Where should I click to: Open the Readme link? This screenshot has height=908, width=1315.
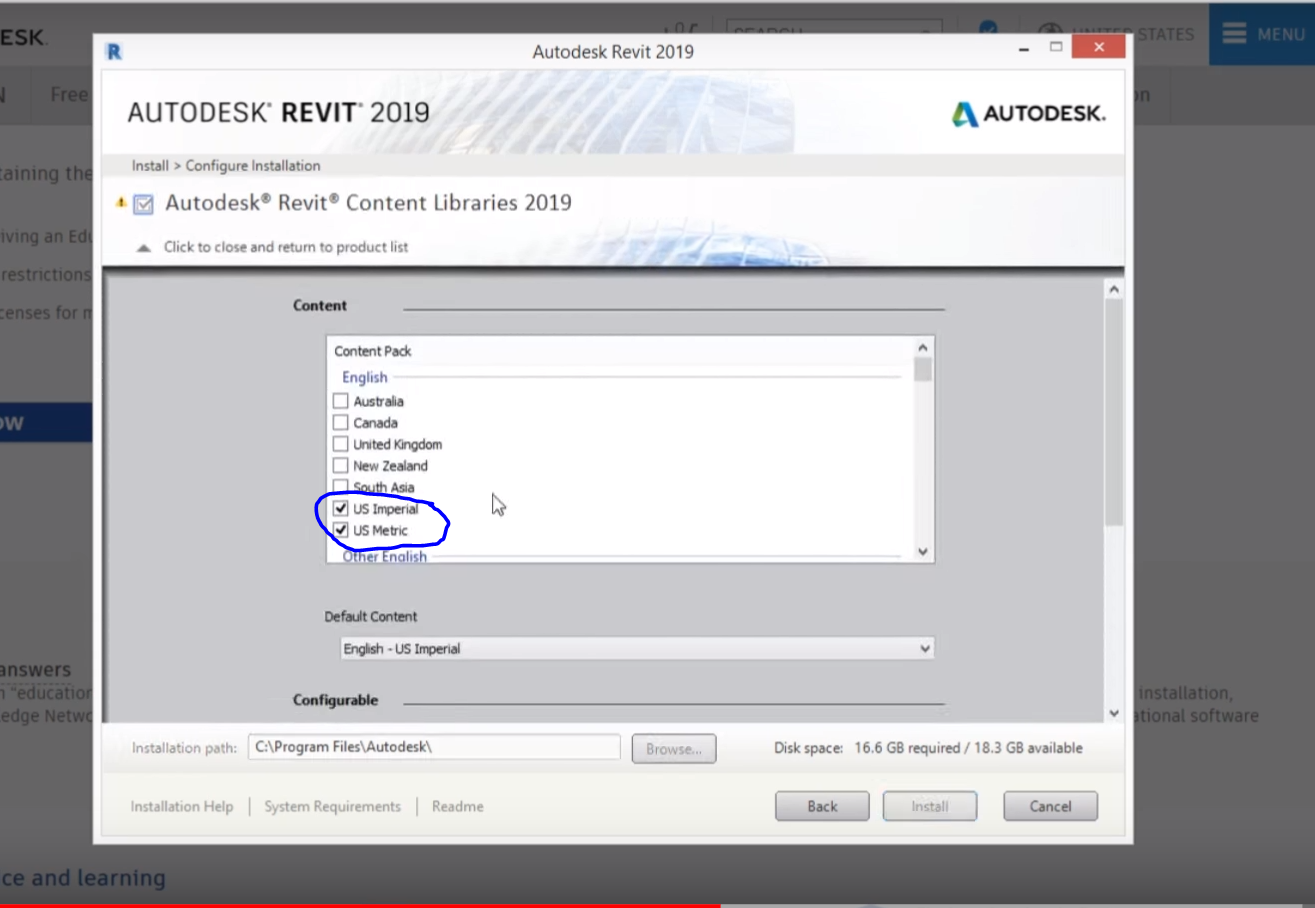coord(458,806)
